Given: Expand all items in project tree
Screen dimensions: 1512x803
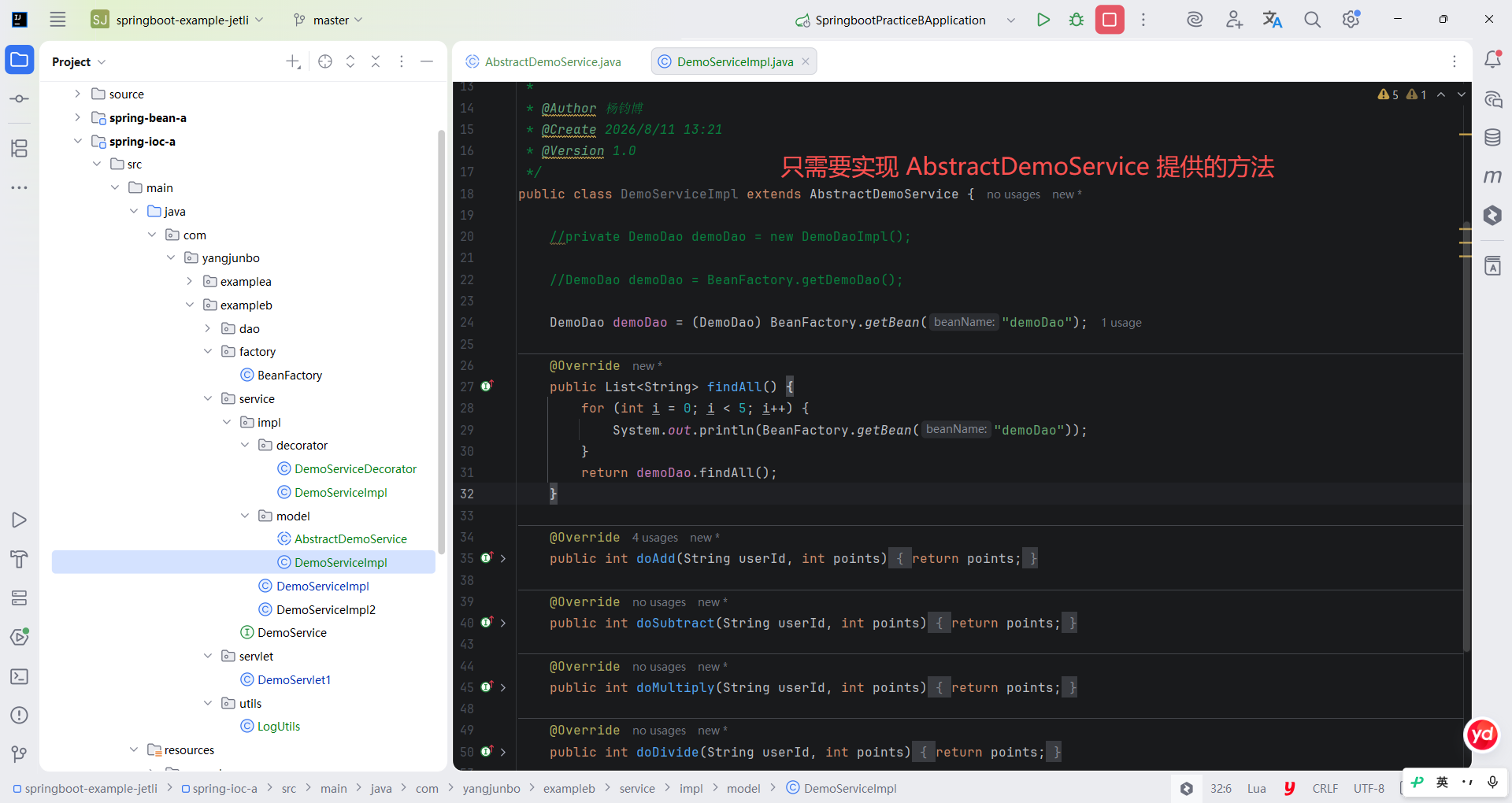Looking at the screenshot, I should click(350, 61).
